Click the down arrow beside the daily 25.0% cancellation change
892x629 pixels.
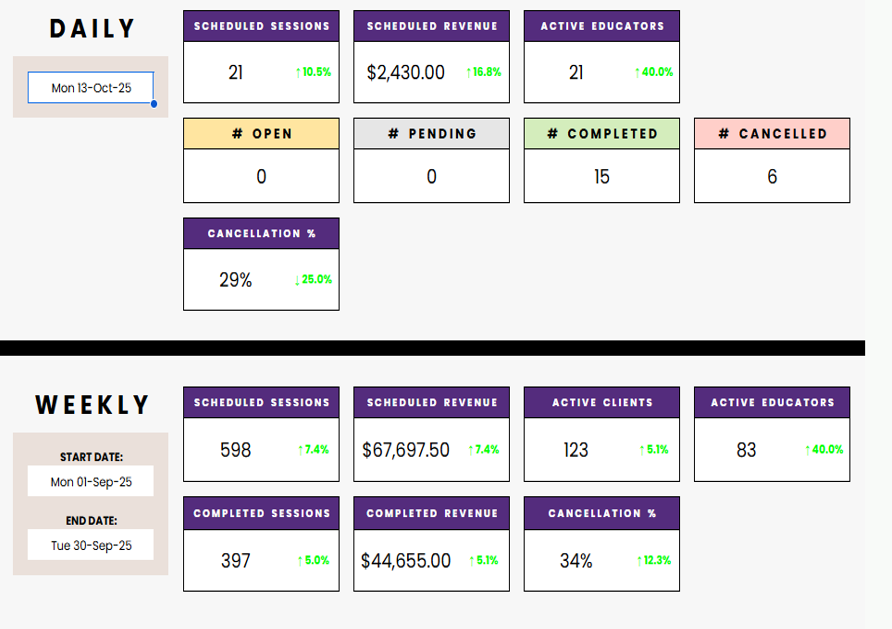(x=297, y=280)
